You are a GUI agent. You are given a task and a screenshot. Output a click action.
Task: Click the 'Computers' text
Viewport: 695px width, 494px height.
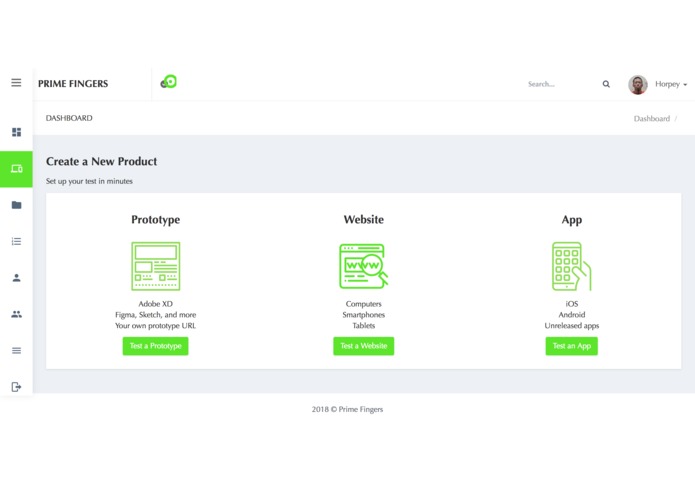(363, 304)
